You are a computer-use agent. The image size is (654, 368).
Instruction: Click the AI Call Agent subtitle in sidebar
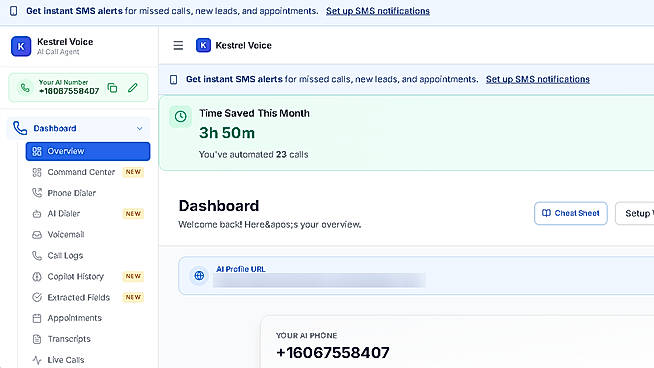(58, 52)
